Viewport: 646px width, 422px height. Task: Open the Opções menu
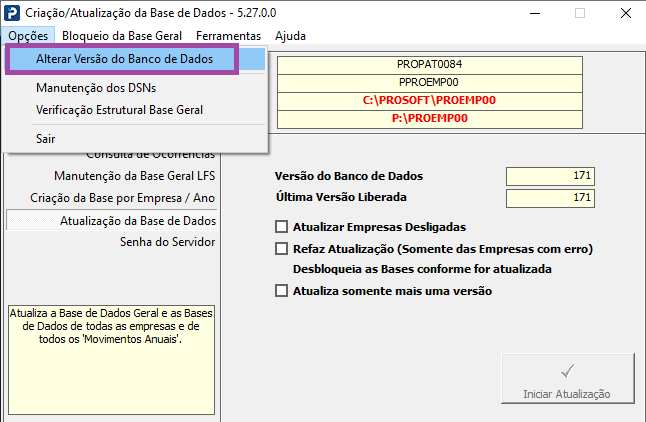28,36
